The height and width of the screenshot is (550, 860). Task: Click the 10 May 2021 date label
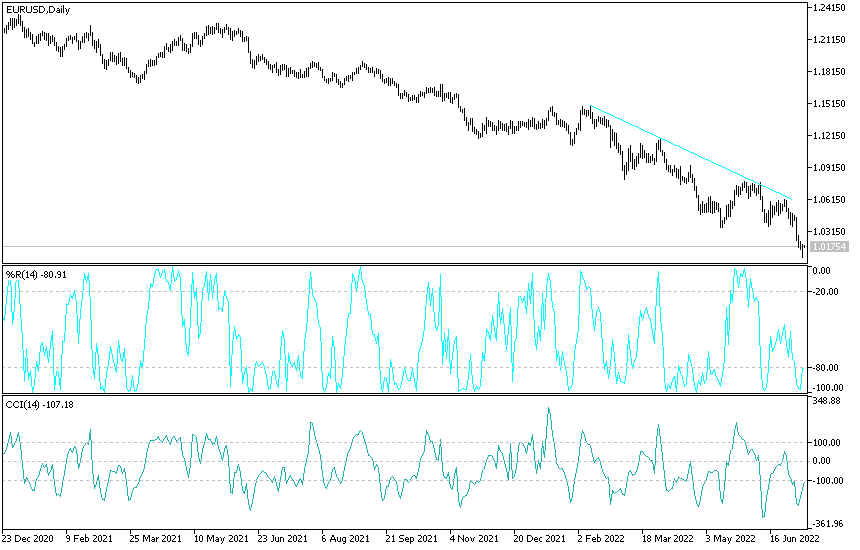click(220, 538)
